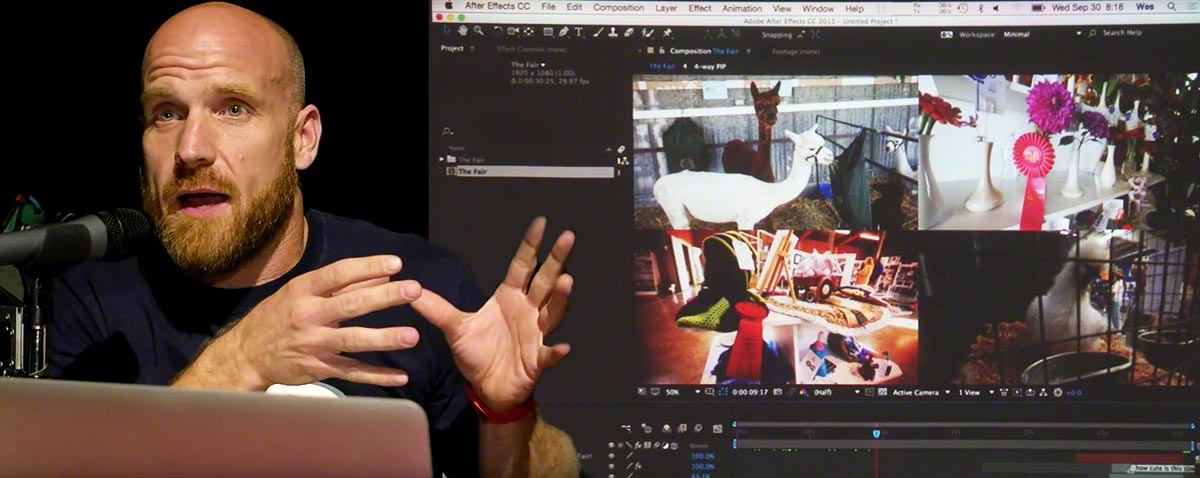Image resolution: width=1200 pixels, height=478 pixels.
Task: Toggle fast previews button in viewer
Action: click(x=1014, y=392)
